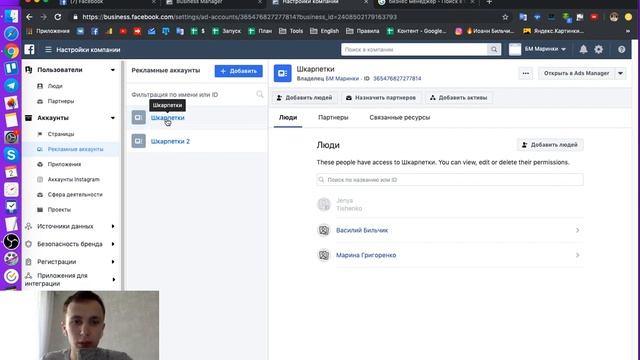Open OBS from the dock

11,242
